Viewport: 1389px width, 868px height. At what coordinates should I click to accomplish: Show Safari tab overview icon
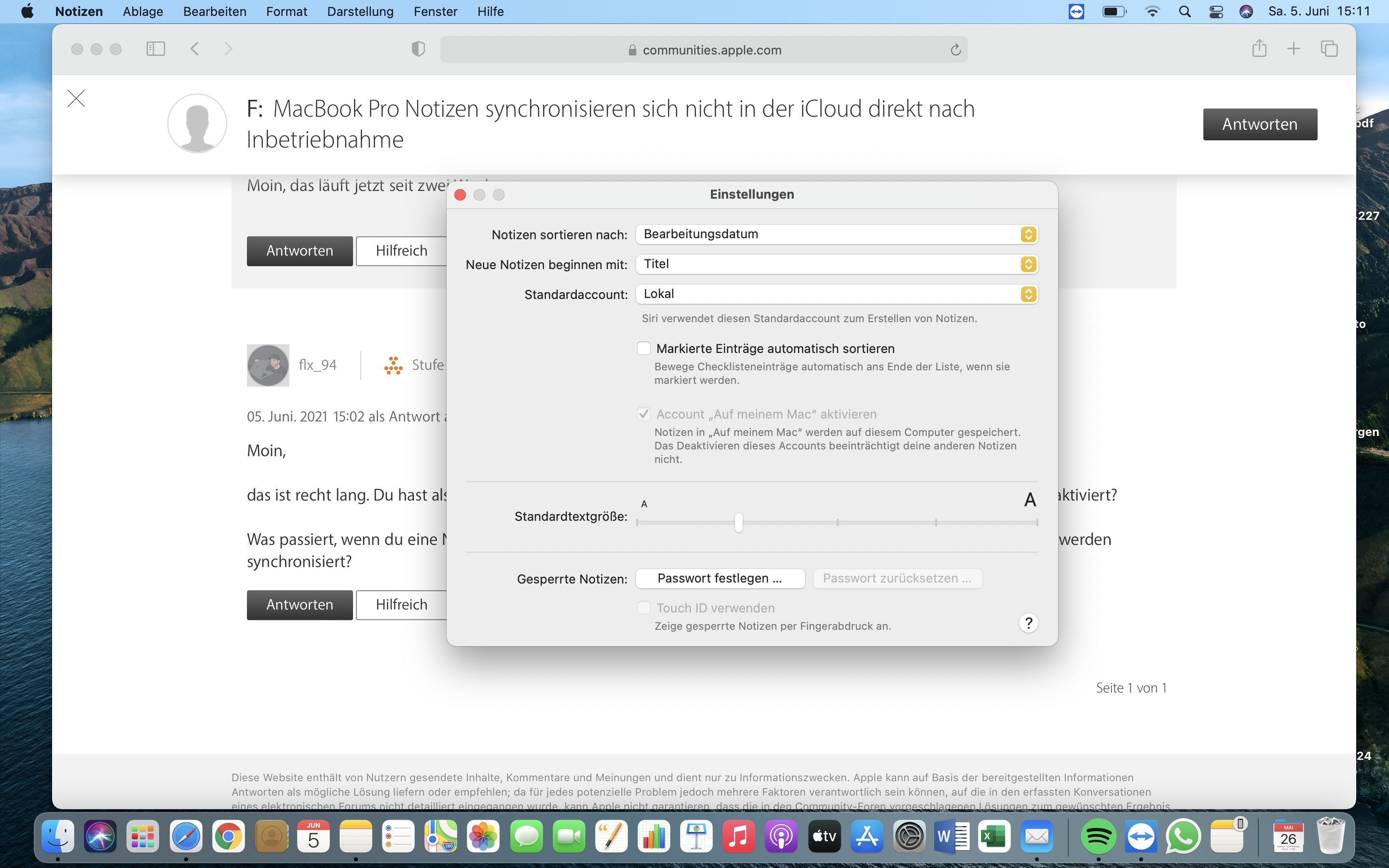pyautogui.click(x=1329, y=49)
